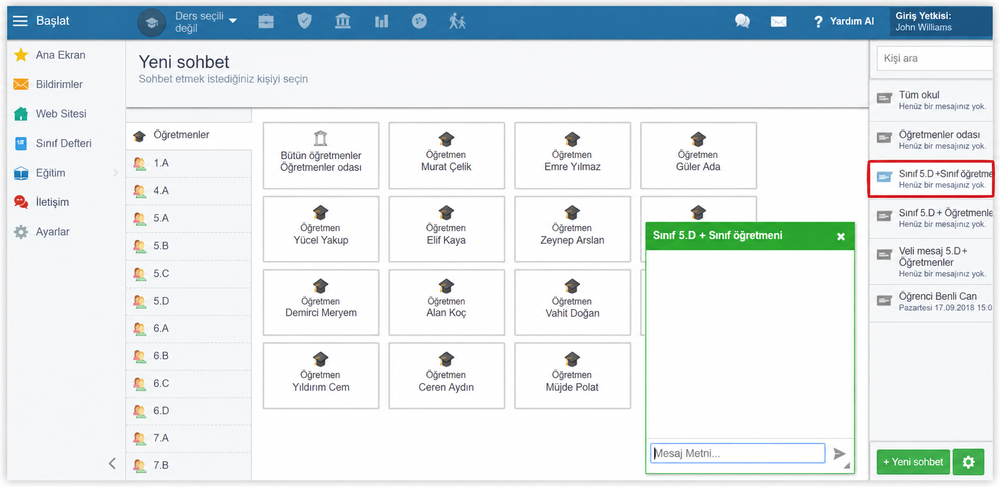The image size is (1000, 487).
Task: Collapse the left sidebar with chevron arrow
Action: click(112, 463)
